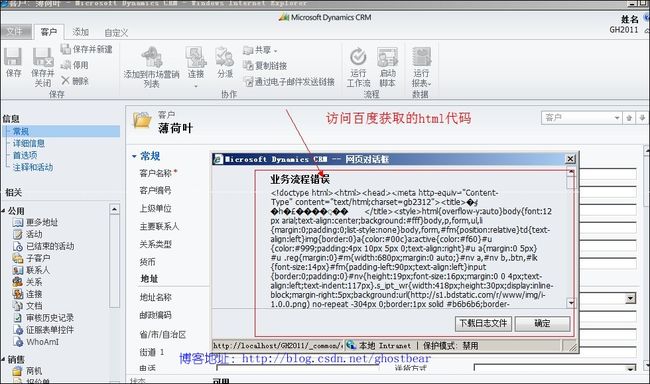Switch to the 客户 ribbon tab
This screenshot has height=384, width=650.
[x=49, y=32]
